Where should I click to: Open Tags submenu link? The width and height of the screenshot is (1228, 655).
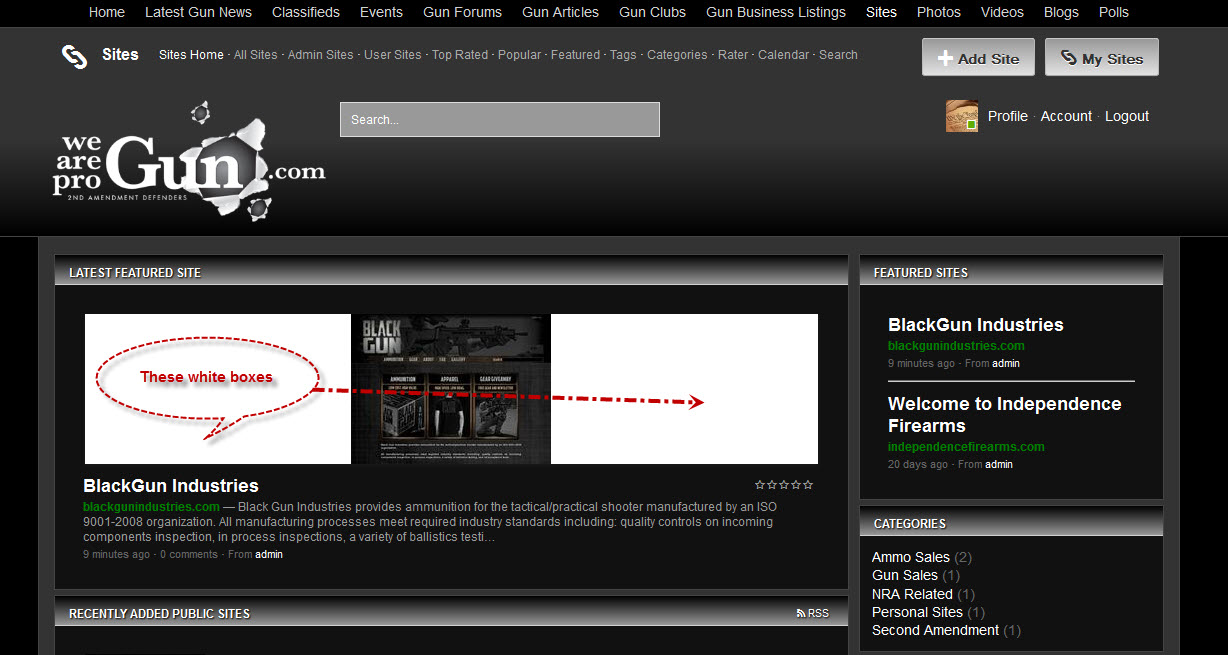pyautogui.click(x=623, y=55)
